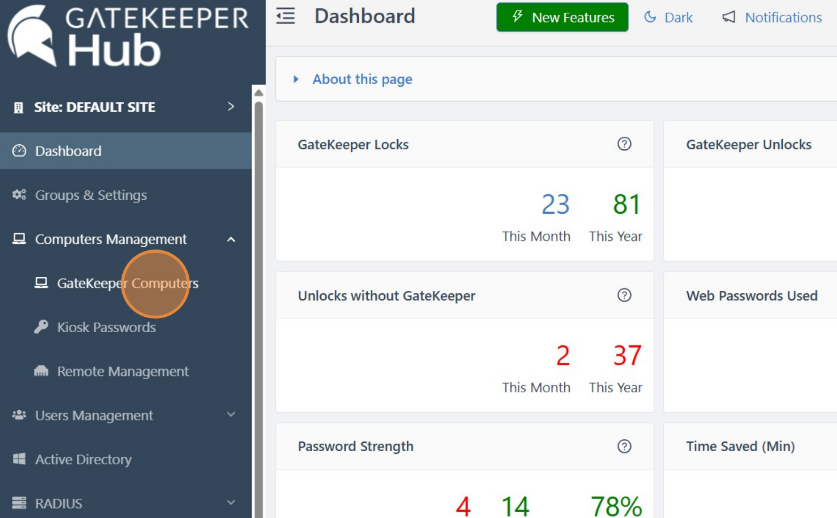Click the GateKeeper Hub helmet logo

point(31,35)
